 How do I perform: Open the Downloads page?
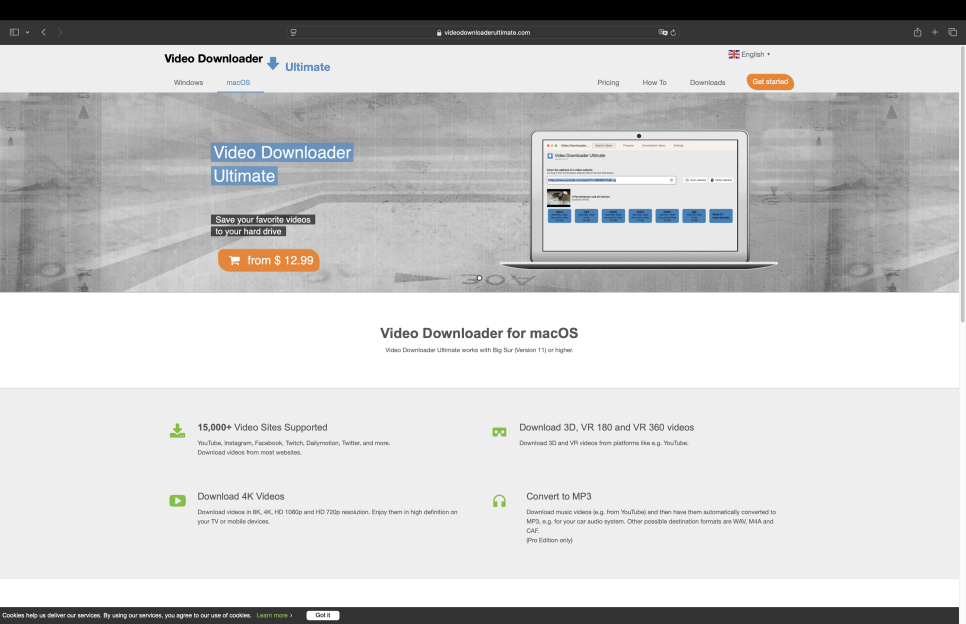(x=707, y=83)
